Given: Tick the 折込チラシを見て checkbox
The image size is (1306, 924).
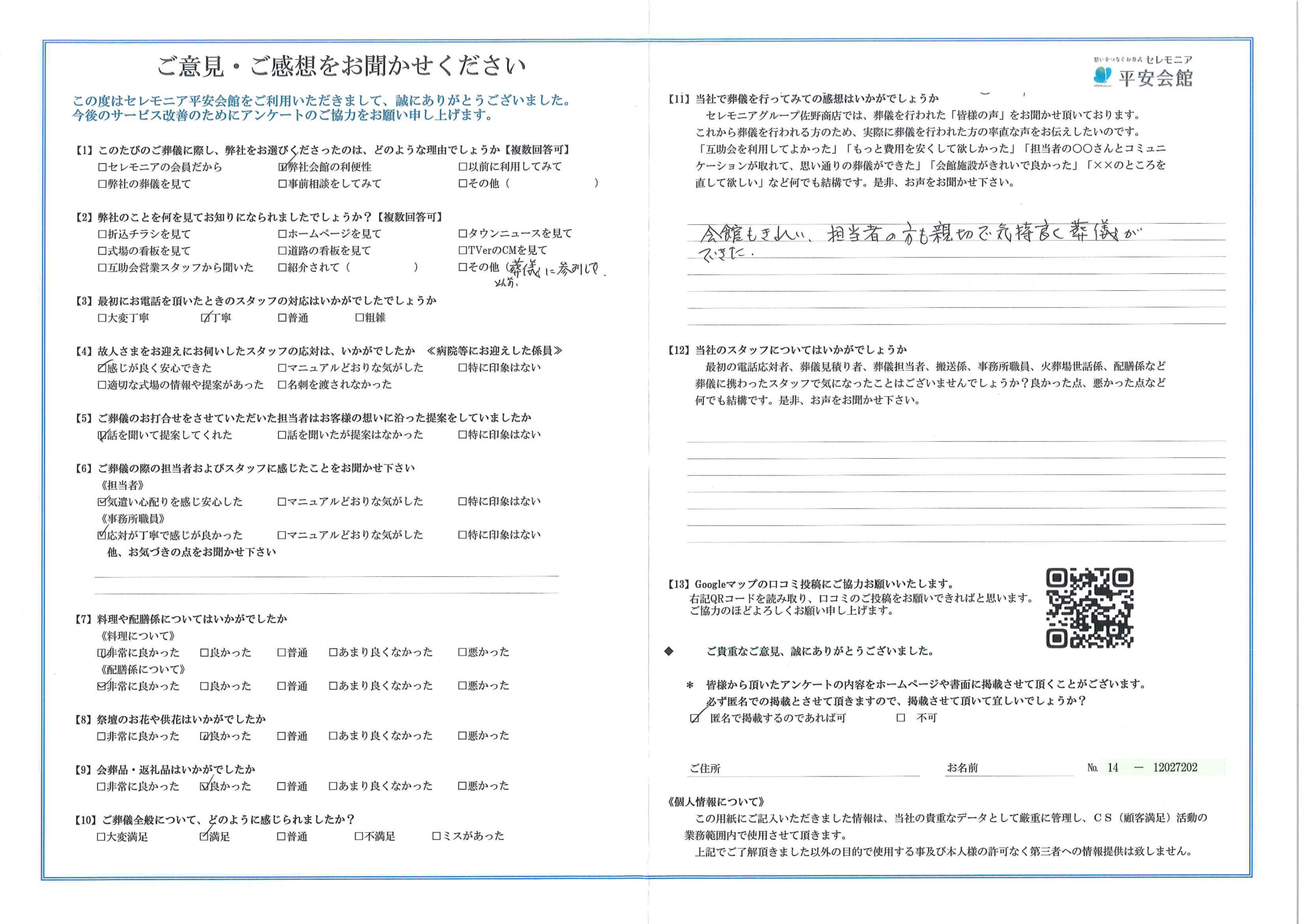Looking at the screenshot, I should [x=103, y=234].
